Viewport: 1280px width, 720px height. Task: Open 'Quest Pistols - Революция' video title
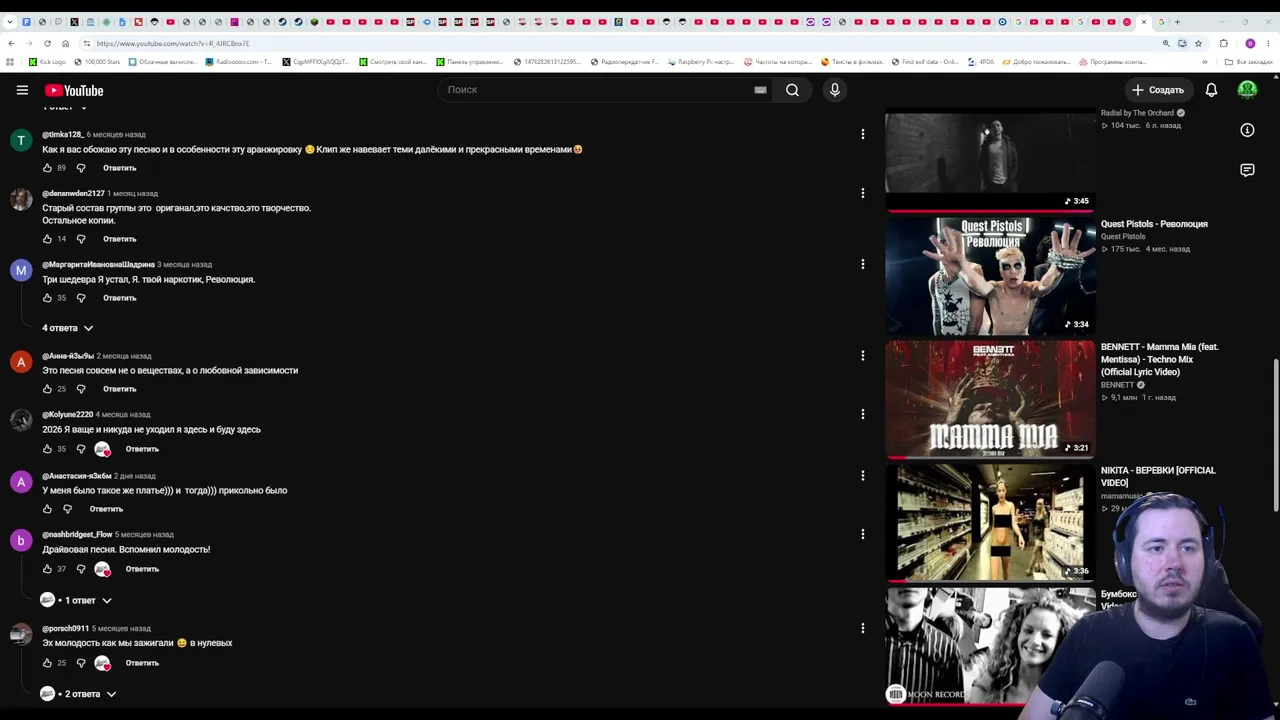tap(1154, 224)
